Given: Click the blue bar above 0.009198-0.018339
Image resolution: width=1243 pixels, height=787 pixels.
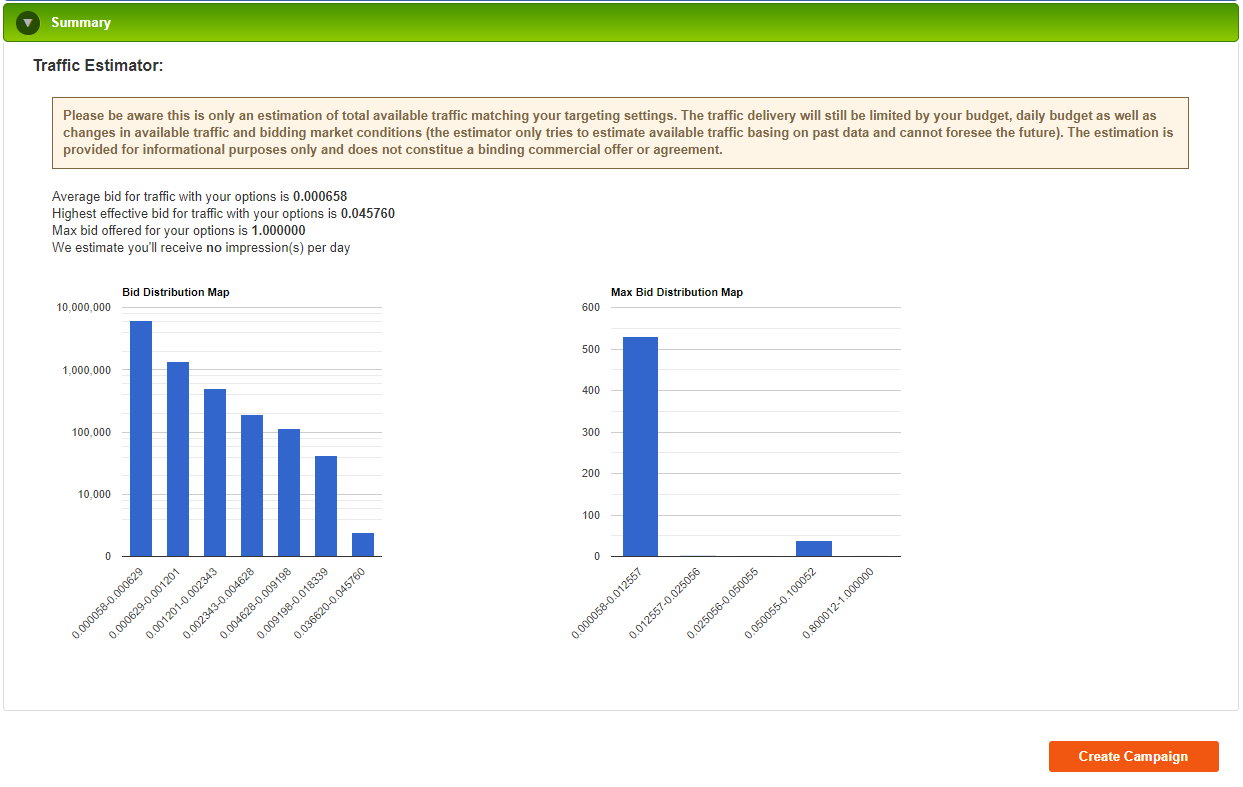Looking at the screenshot, I should pyautogui.click(x=326, y=506).
